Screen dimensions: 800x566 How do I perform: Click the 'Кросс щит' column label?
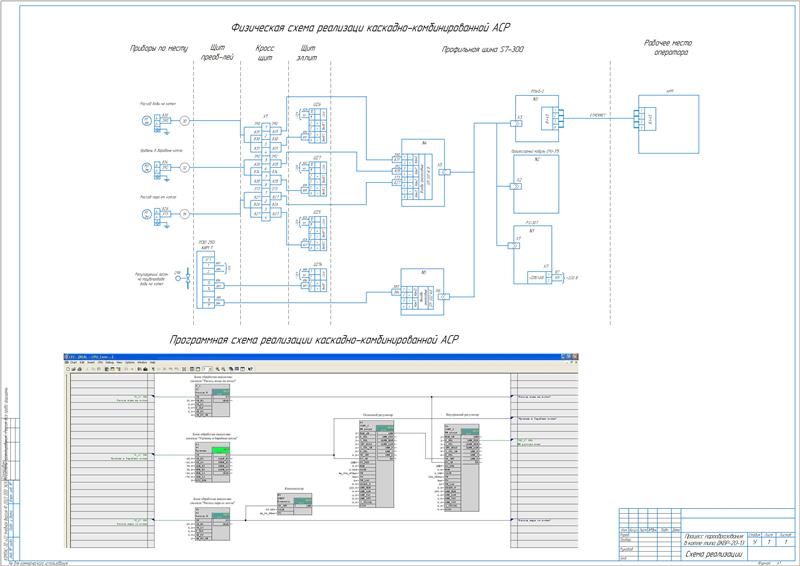pos(265,53)
